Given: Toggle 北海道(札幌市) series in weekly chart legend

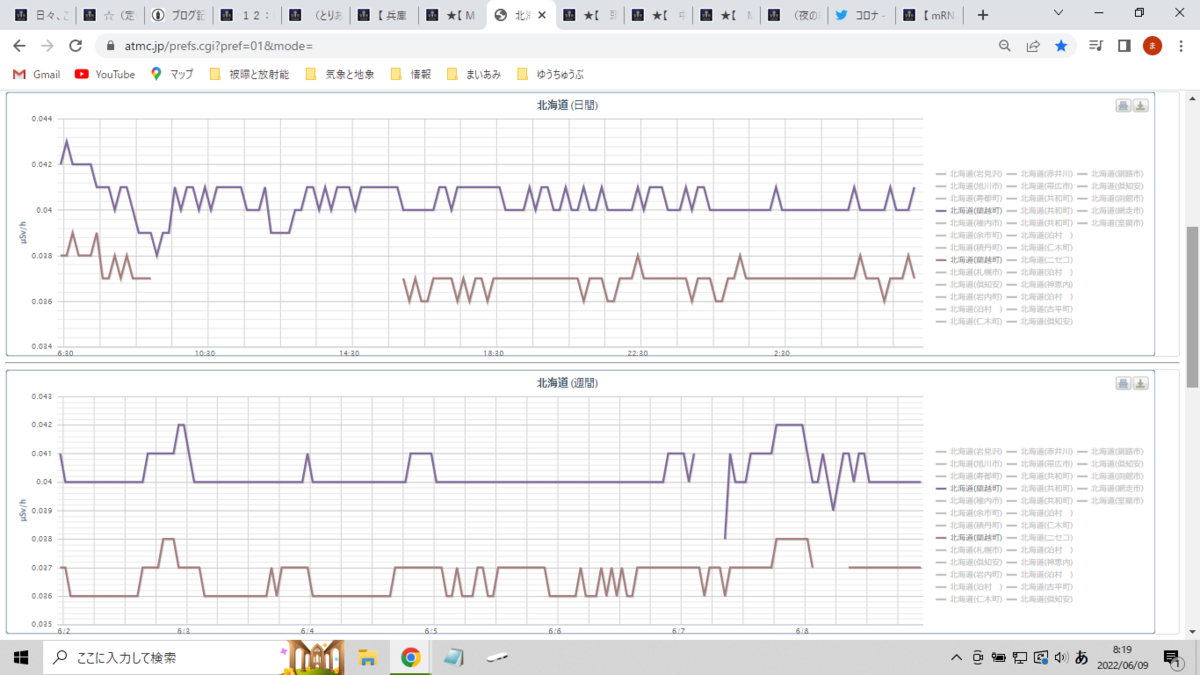Looking at the screenshot, I should click(968, 551).
